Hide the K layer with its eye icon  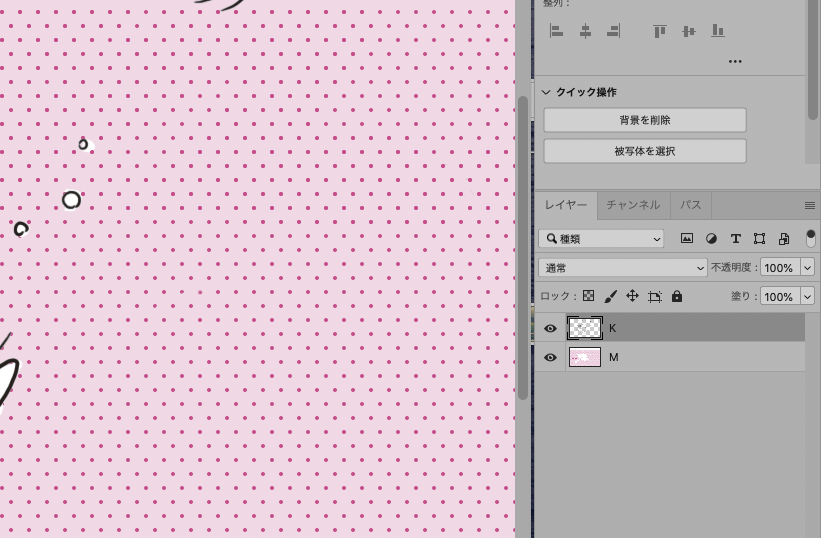point(550,328)
